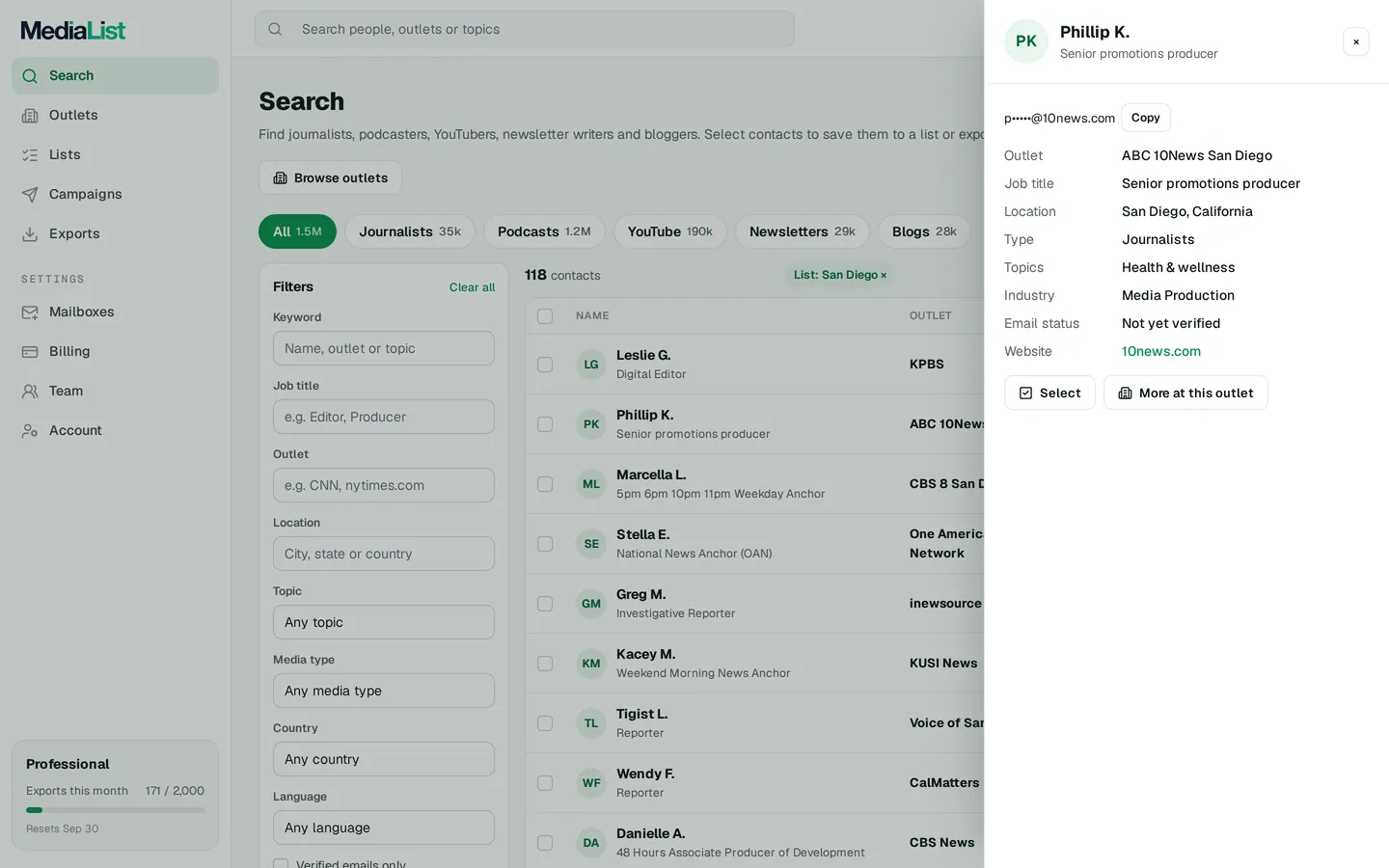The width and height of the screenshot is (1389, 868).
Task: Click Leslie G.'s LG avatar
Action: pyautogui.click(x=591, y=365)
